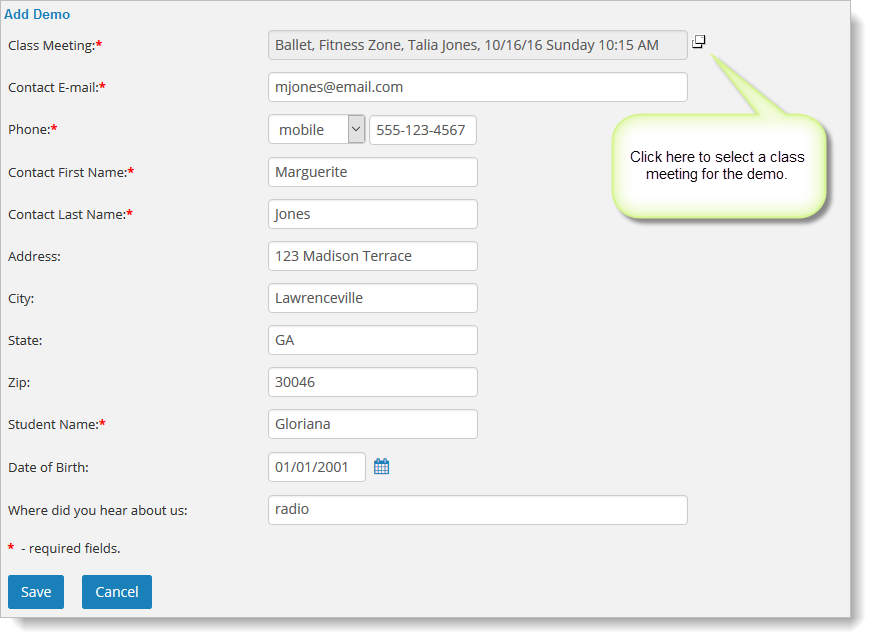Focus the Address field
876x643 pixels.
[x=372, y=256]
